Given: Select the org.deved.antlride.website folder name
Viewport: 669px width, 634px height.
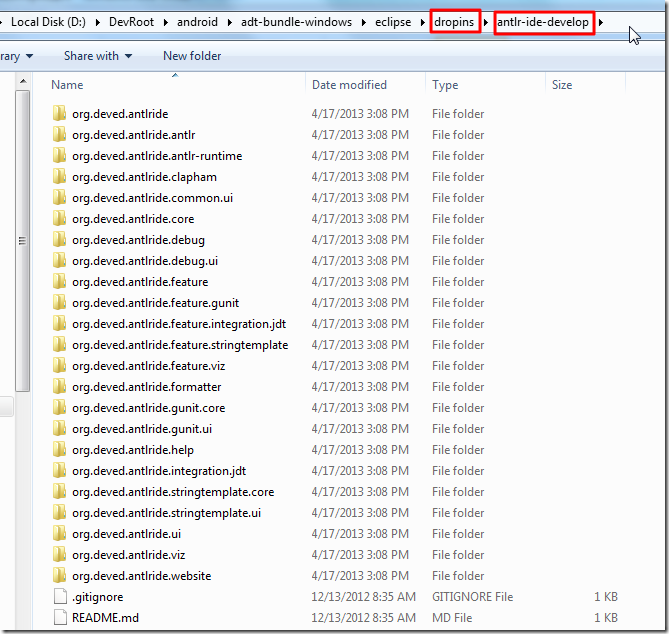Looking at the screenshot, I should (142, 576).
